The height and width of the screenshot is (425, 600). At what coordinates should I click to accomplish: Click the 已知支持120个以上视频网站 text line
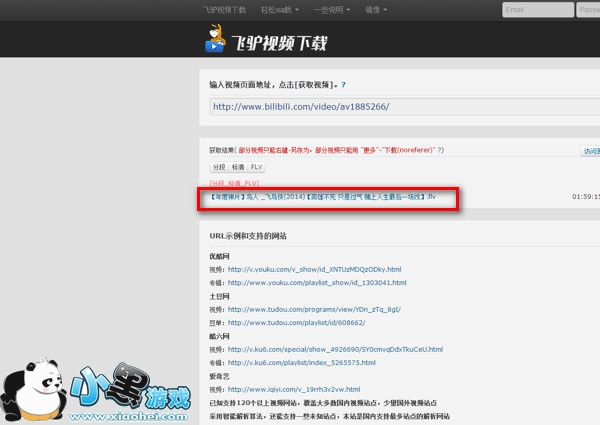click(x=323, y=403)
